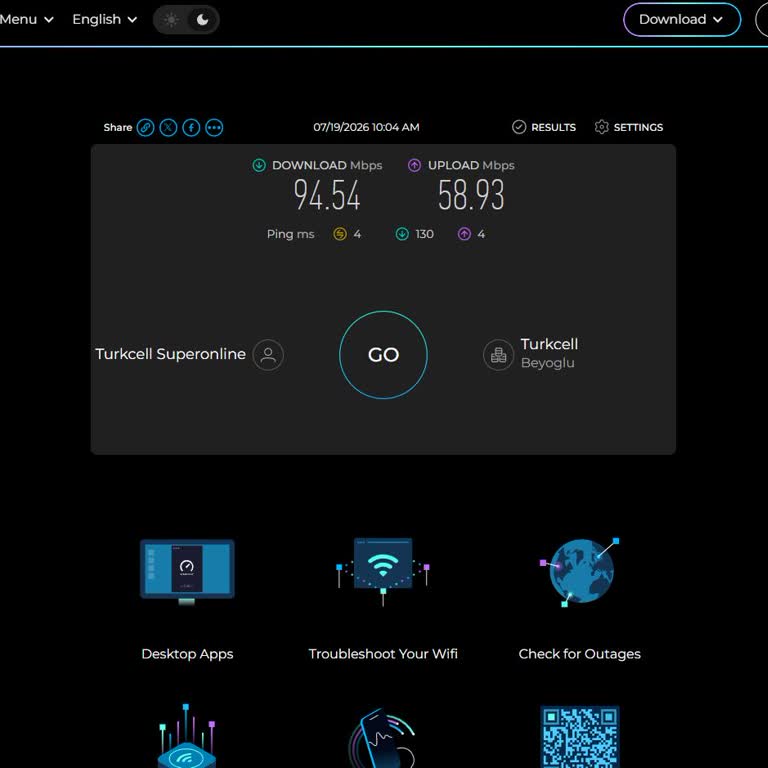Click the server icon beside Turkcell Beyoglu
768x768 pixels.
coord(498,355)
